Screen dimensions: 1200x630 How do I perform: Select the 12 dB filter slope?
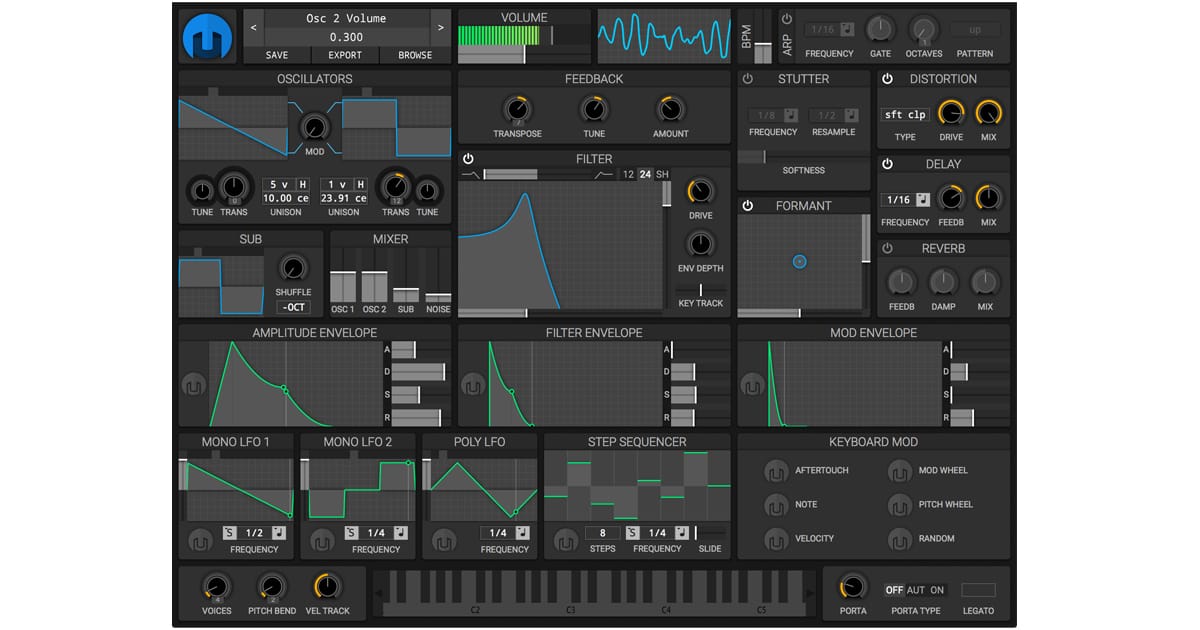[x=628, y=175]
